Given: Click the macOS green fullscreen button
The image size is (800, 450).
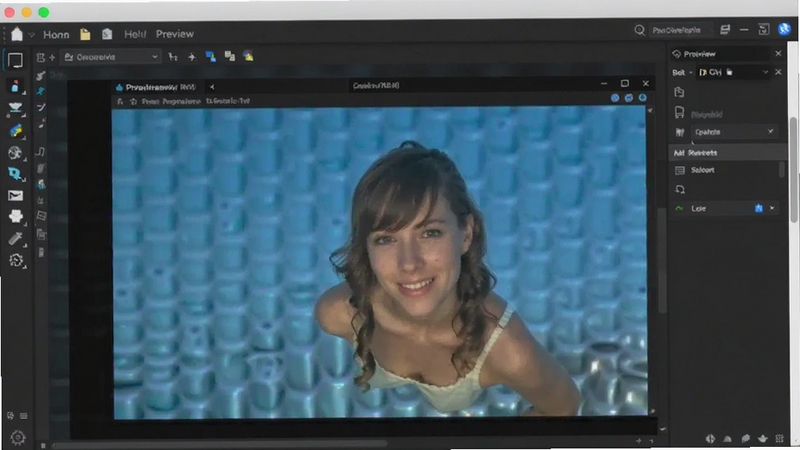Looking at the screenshot, I should click(44, 12).
